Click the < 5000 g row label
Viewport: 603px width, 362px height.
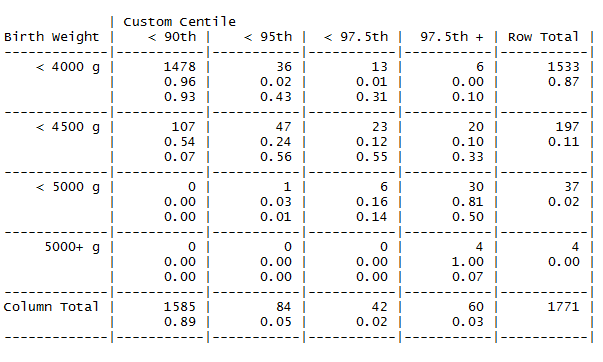click(68, 187)
